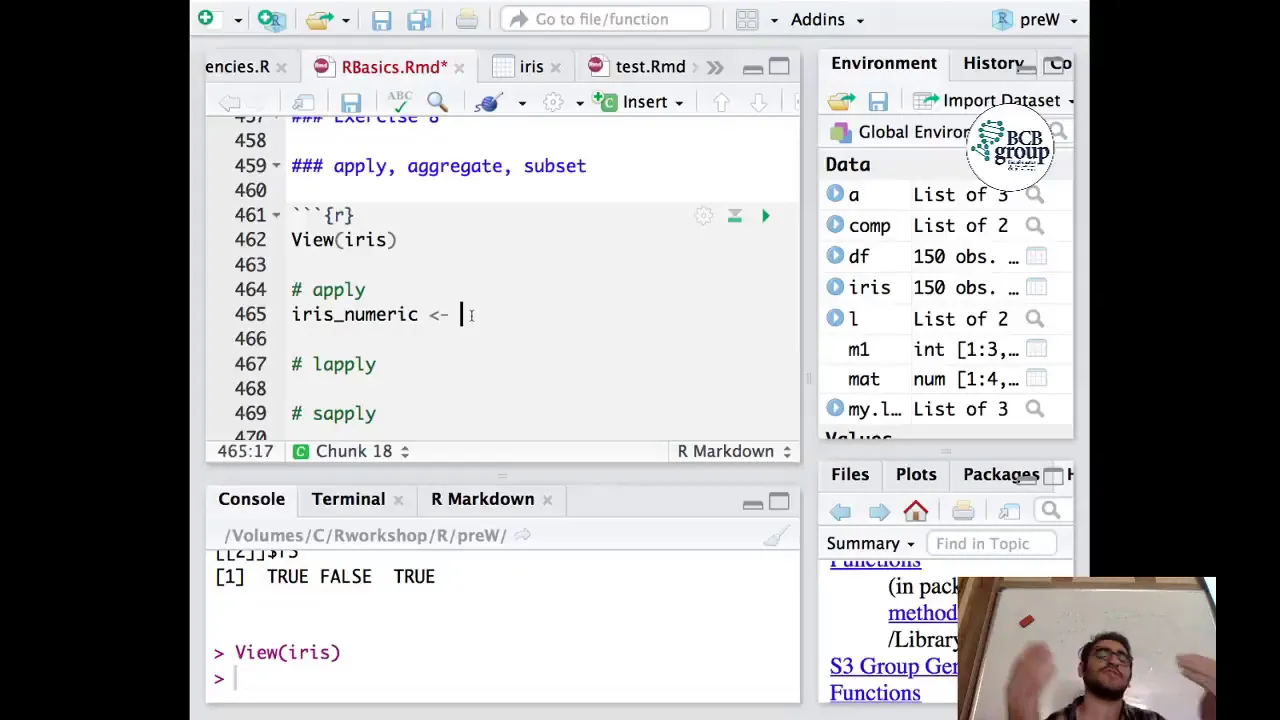Viewport: 1280px width, 720px height.
Task: Switch to the iris data tab
Action: [x=531, y=67]
